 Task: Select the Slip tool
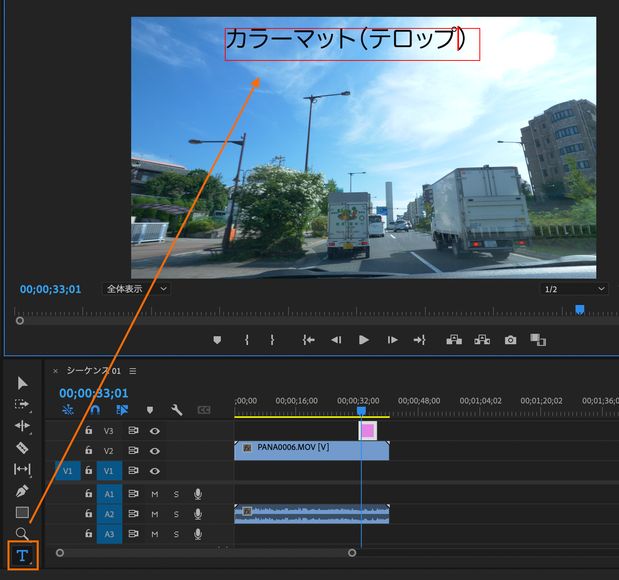22,469
